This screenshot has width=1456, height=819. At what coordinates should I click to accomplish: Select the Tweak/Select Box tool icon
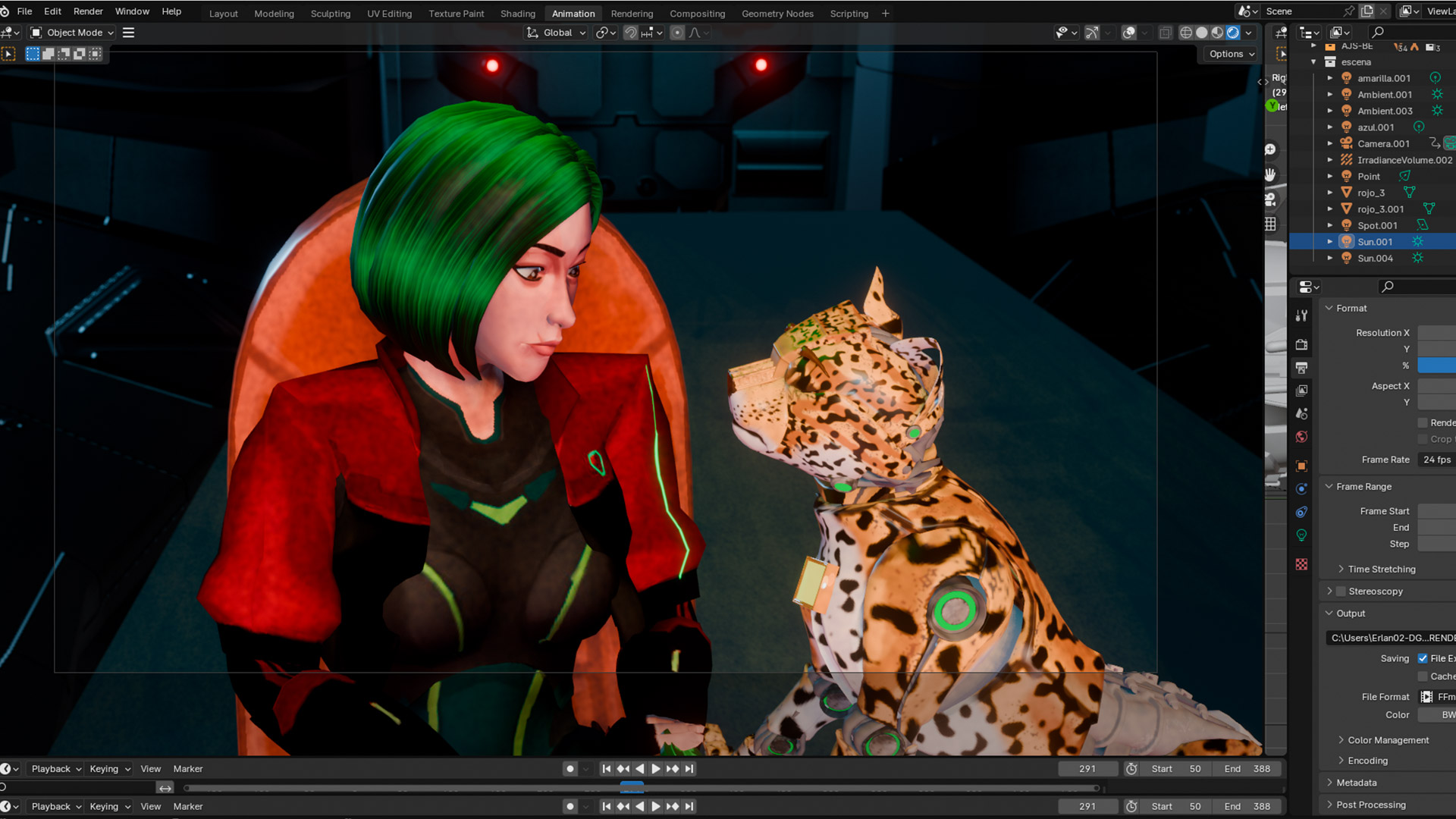point(8,54)
